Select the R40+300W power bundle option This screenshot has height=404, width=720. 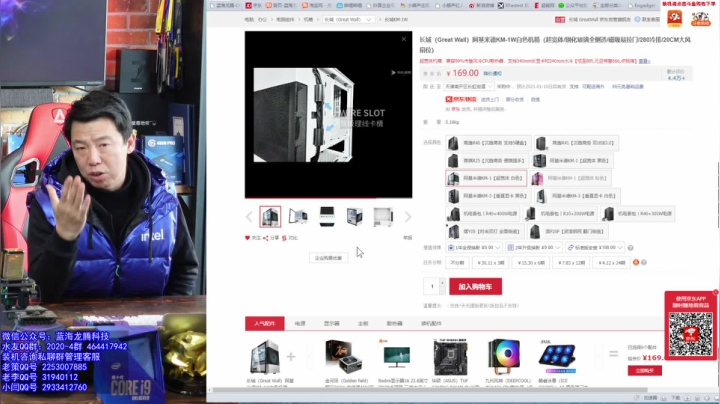click(x=637, y=213)
